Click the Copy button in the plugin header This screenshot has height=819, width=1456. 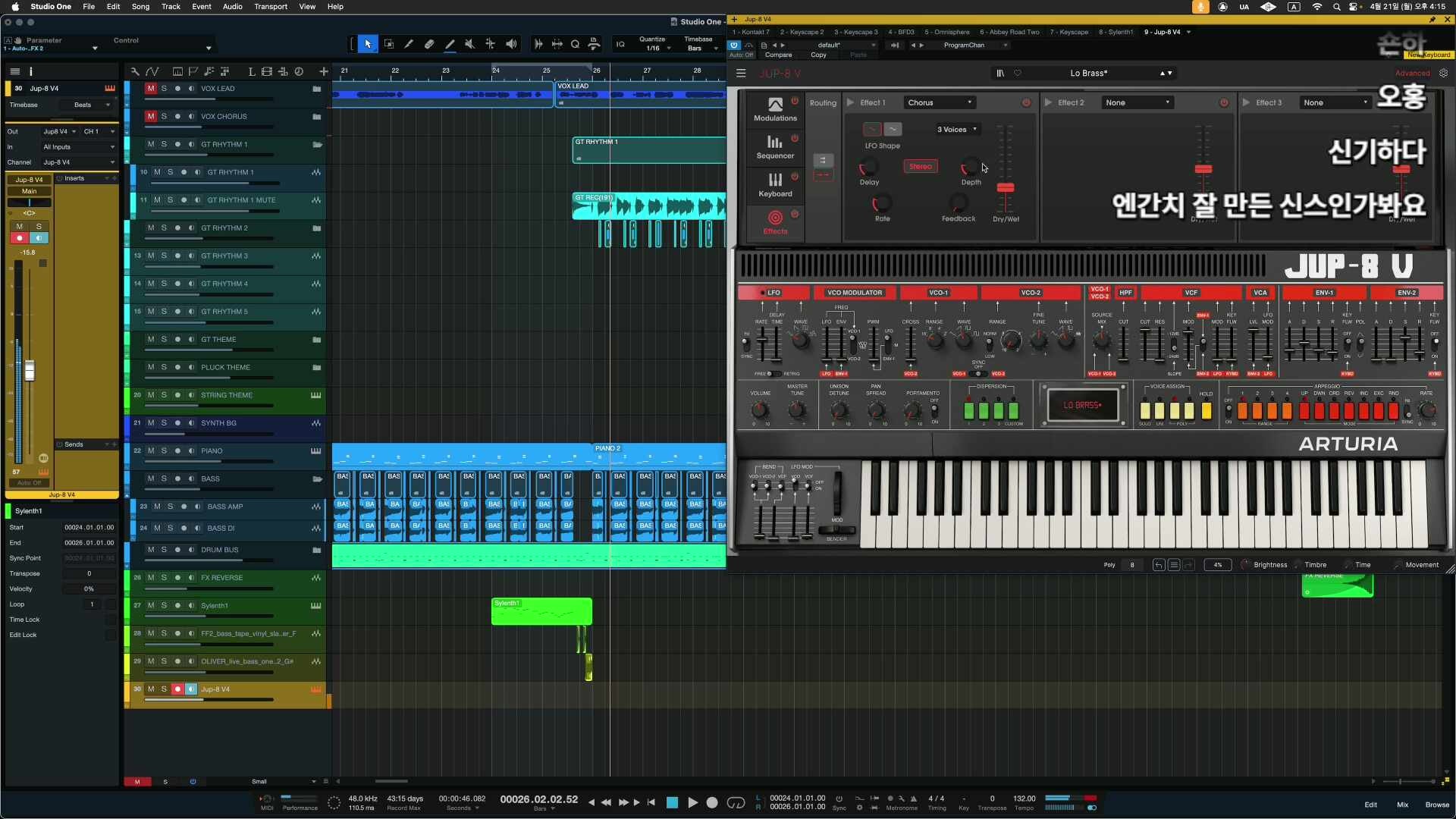[x=818, y=55]
